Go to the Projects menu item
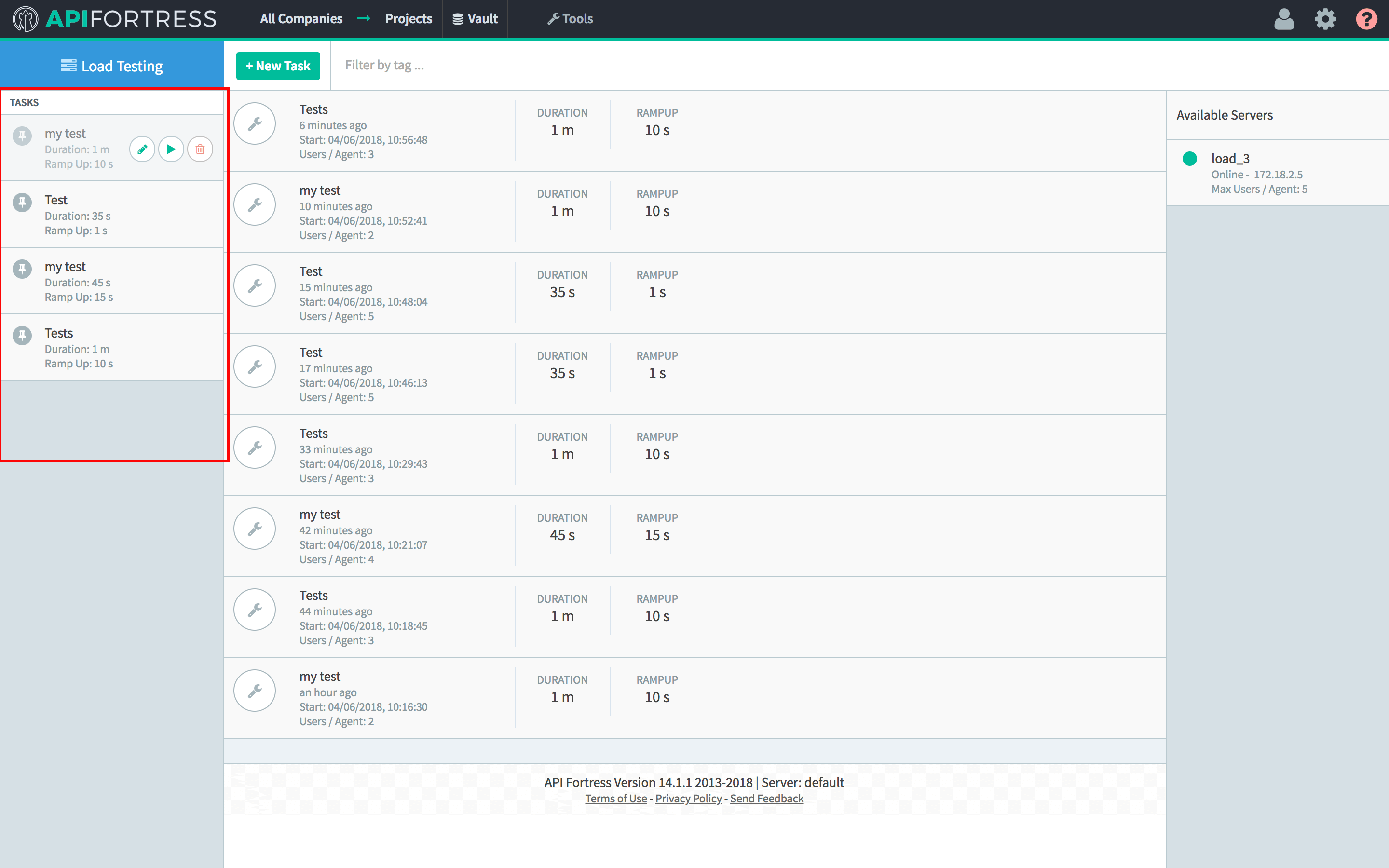This screenshot has width=1389, height=868. coord(409,19)
